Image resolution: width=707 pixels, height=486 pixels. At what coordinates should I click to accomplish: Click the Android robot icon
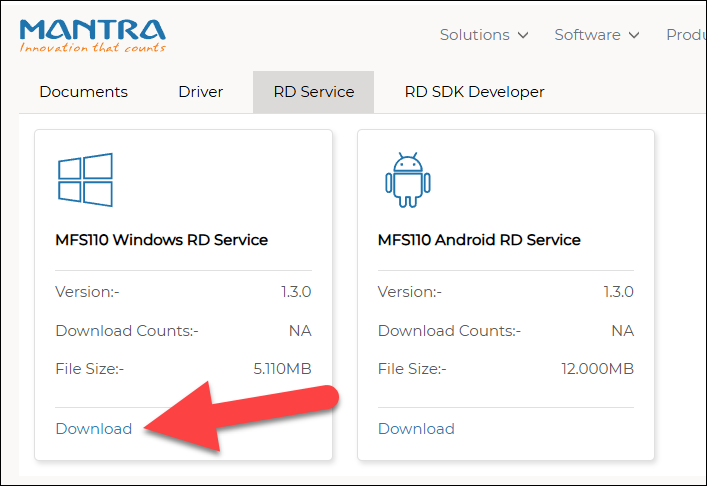coord(408,180)
